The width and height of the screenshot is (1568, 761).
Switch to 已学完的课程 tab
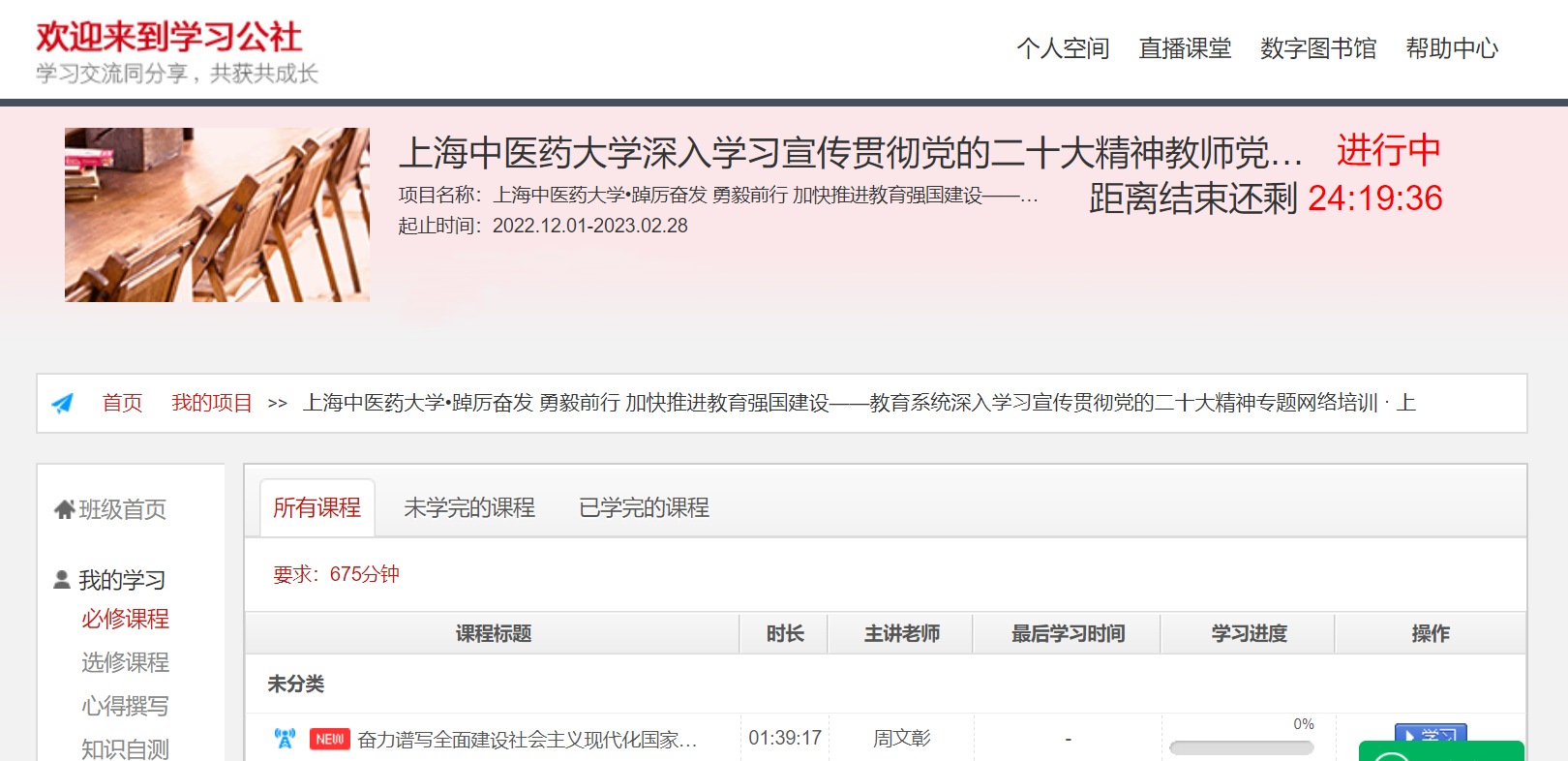point(644,507)
